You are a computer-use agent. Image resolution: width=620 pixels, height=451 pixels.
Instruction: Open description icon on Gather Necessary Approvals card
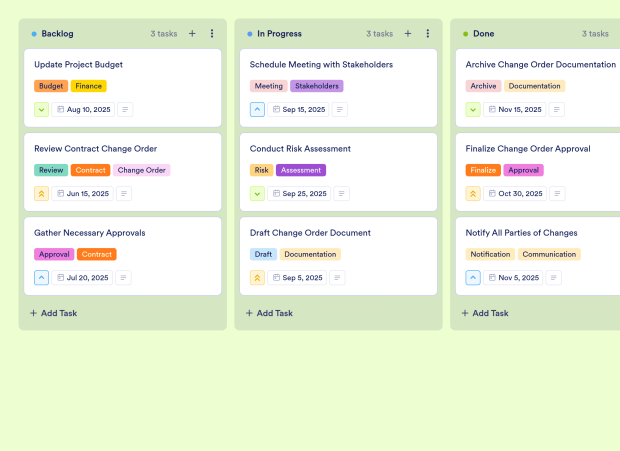point(123,278)
